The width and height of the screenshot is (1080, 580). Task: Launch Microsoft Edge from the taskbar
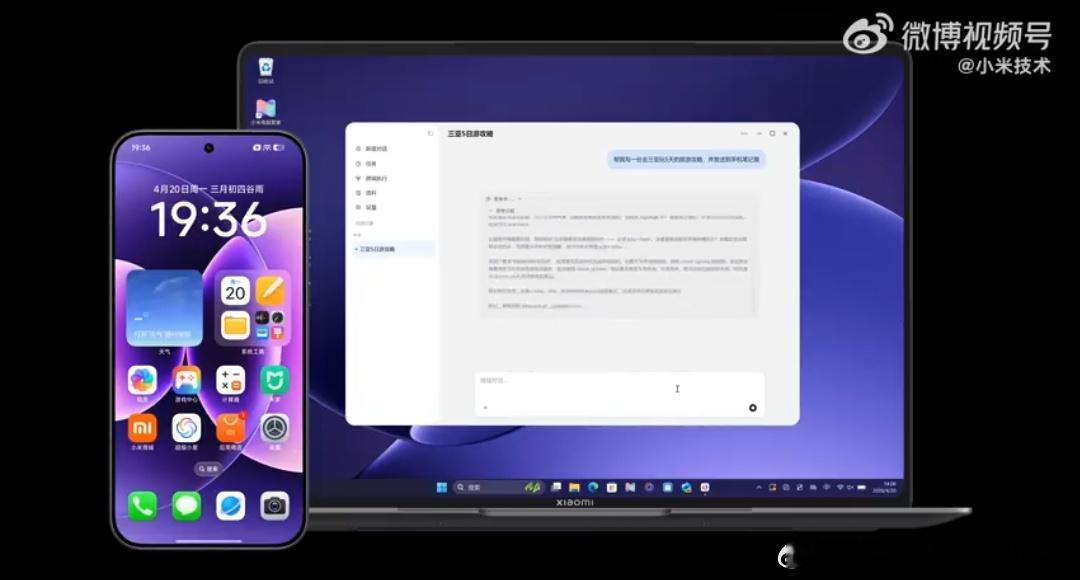(x=593, y=487)
